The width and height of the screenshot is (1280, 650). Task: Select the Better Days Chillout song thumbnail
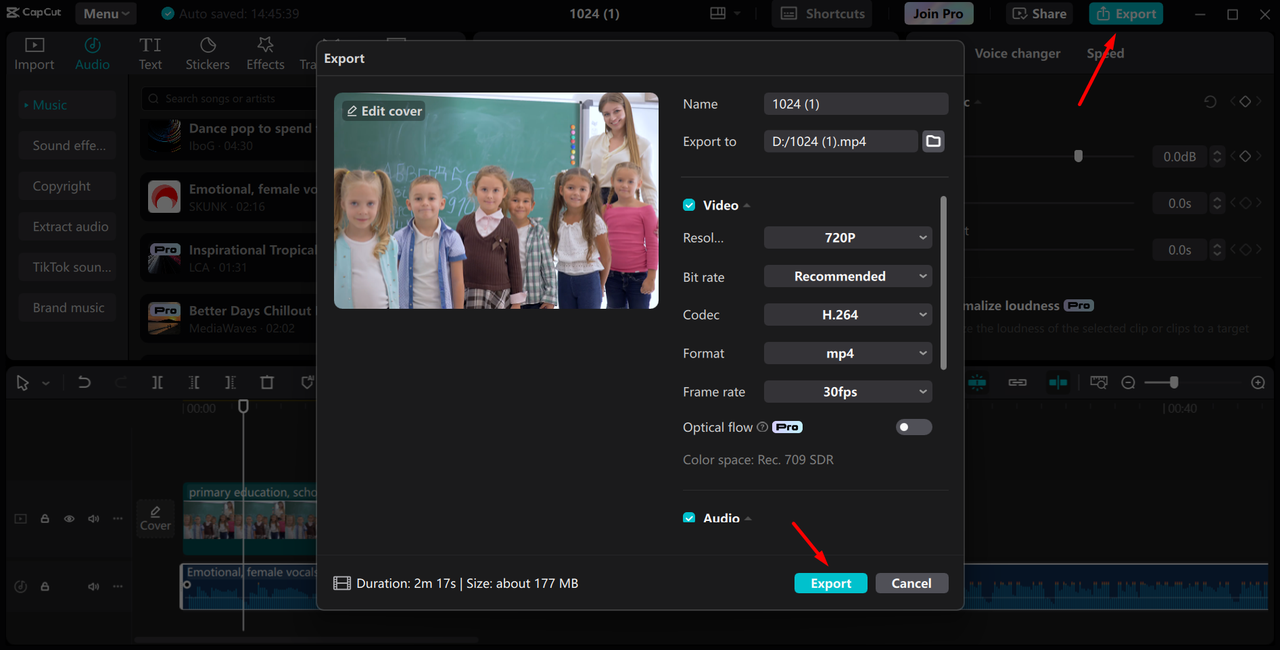pyautogui.click(x=165, y=318)
